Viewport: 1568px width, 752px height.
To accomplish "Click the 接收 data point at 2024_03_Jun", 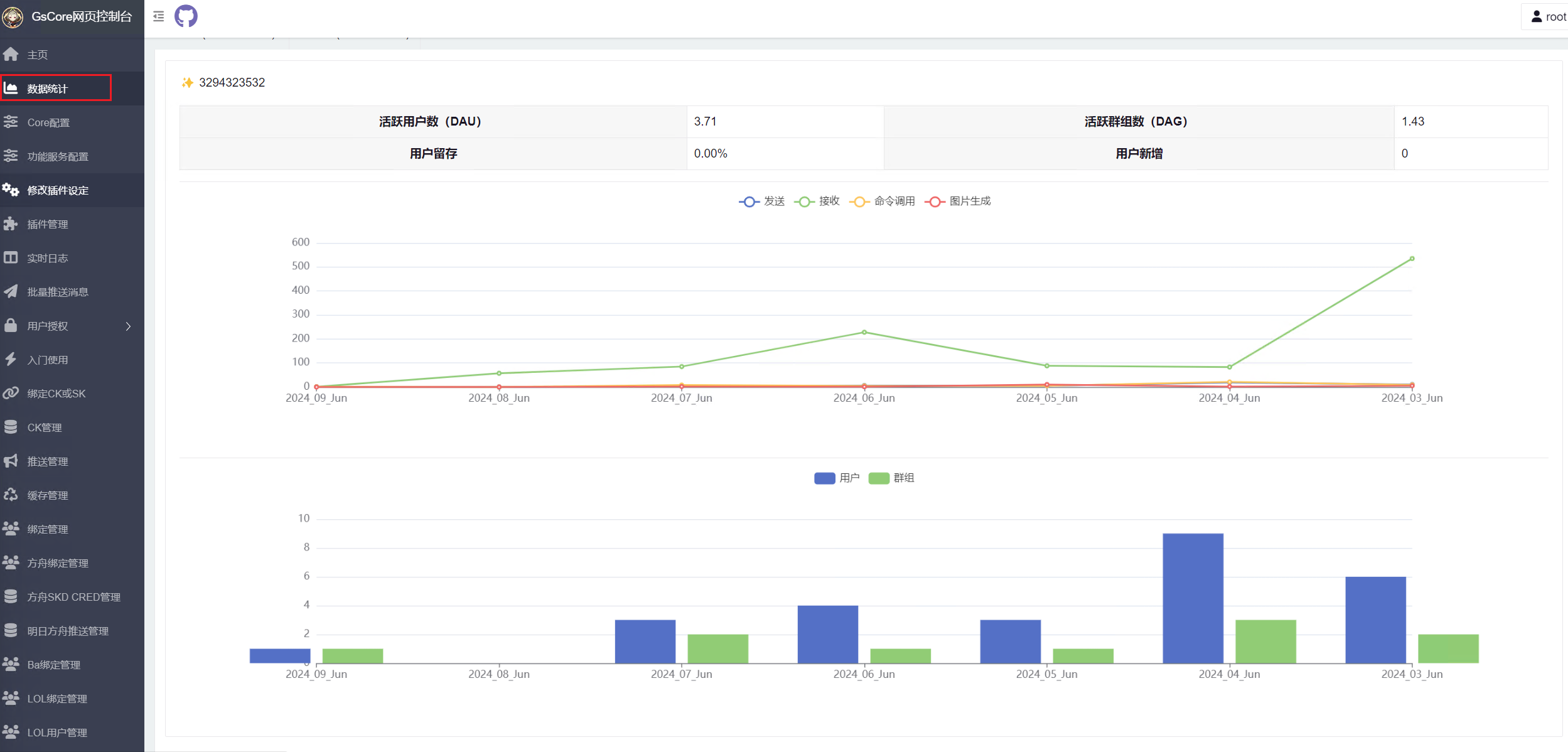I will (x=1412, y=259).
